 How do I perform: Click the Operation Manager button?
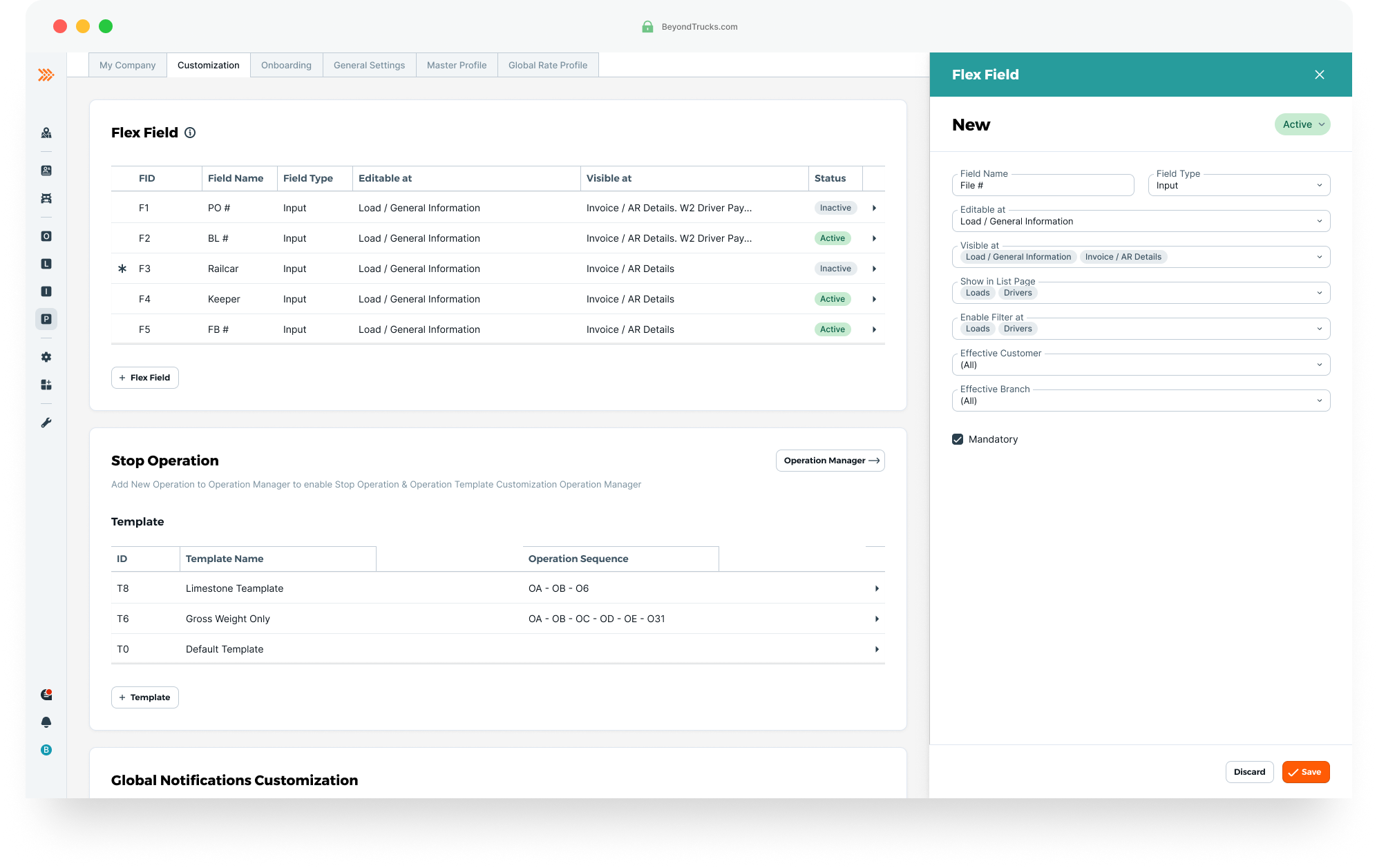click(830, 461)
